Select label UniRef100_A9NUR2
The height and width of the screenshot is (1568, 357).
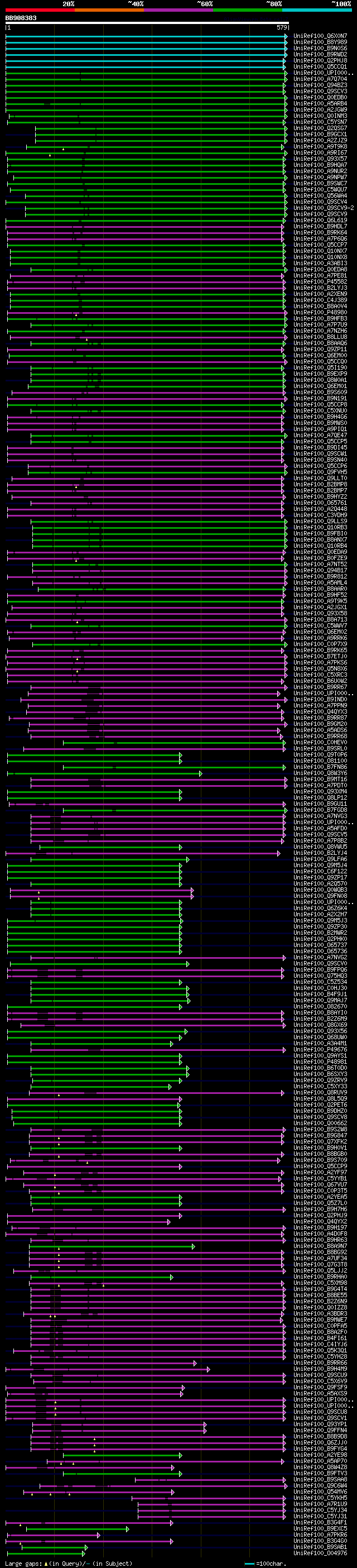[321, 171]
